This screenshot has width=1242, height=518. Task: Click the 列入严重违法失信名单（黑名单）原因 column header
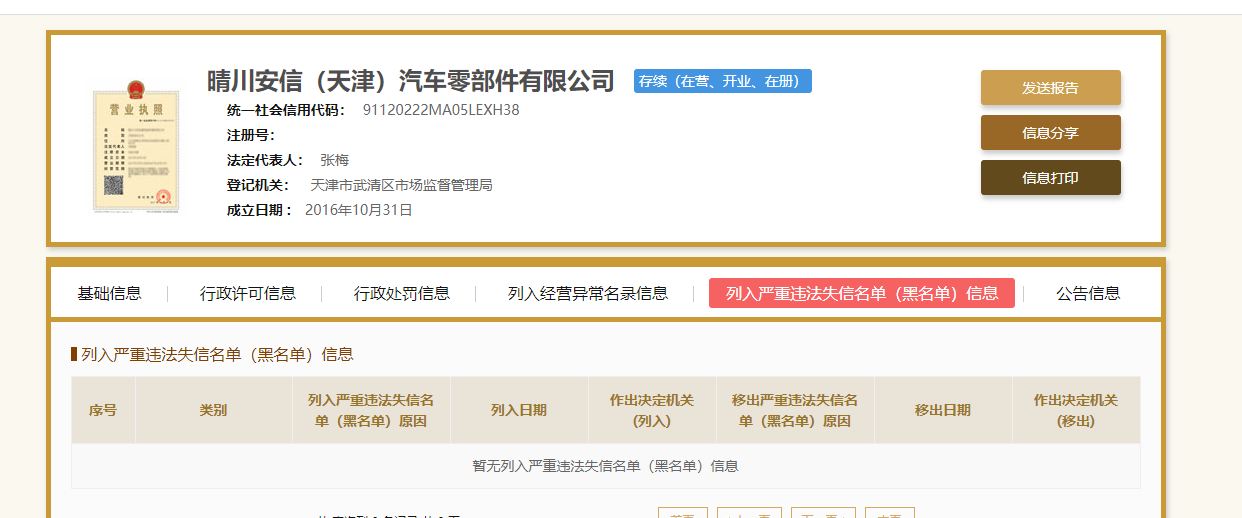pyautogui.click(x=371, y=410)
